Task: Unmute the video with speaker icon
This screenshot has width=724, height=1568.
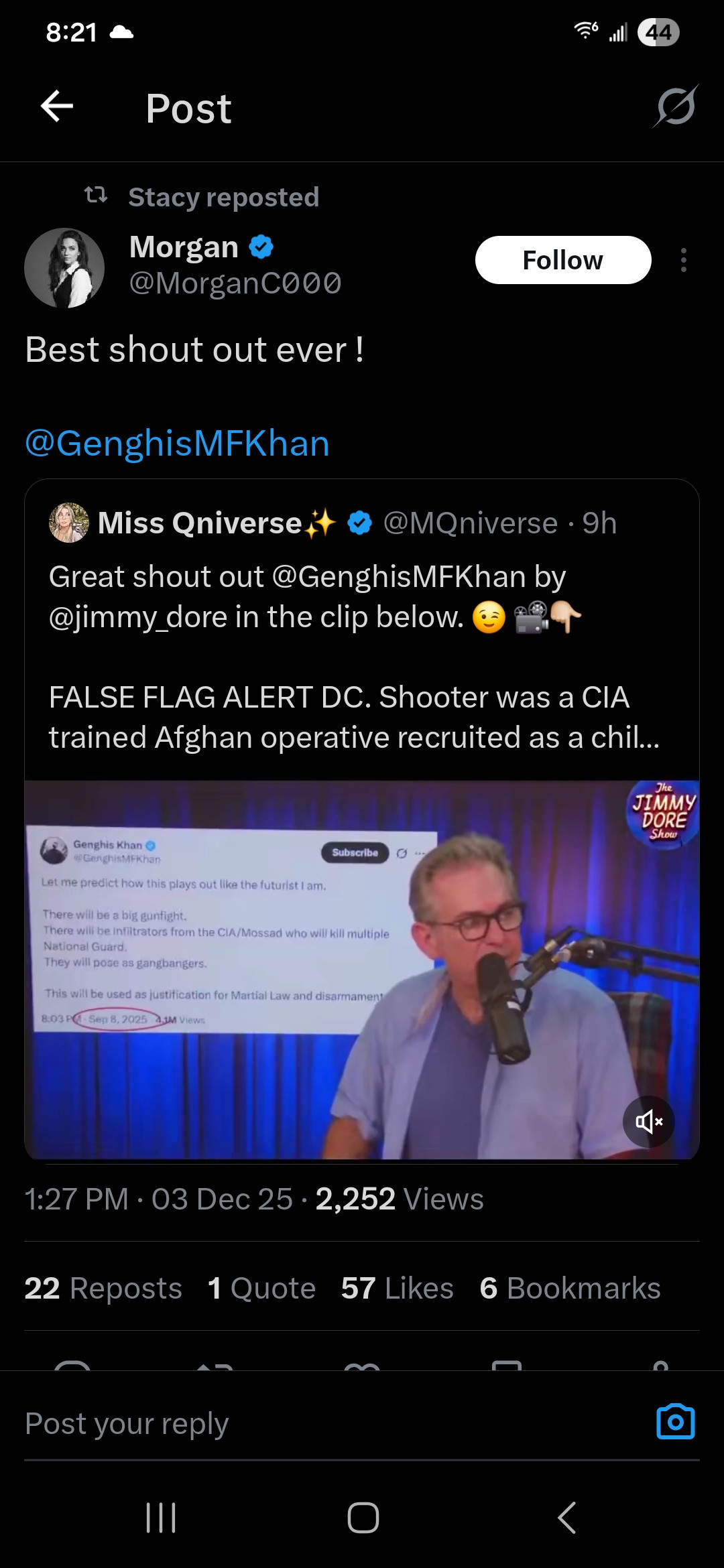Action: click(x=648, y=1121)
